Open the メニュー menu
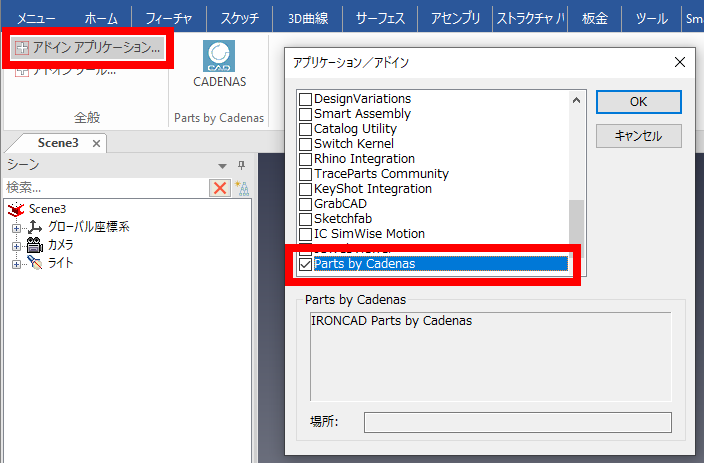 coord(36,19)
